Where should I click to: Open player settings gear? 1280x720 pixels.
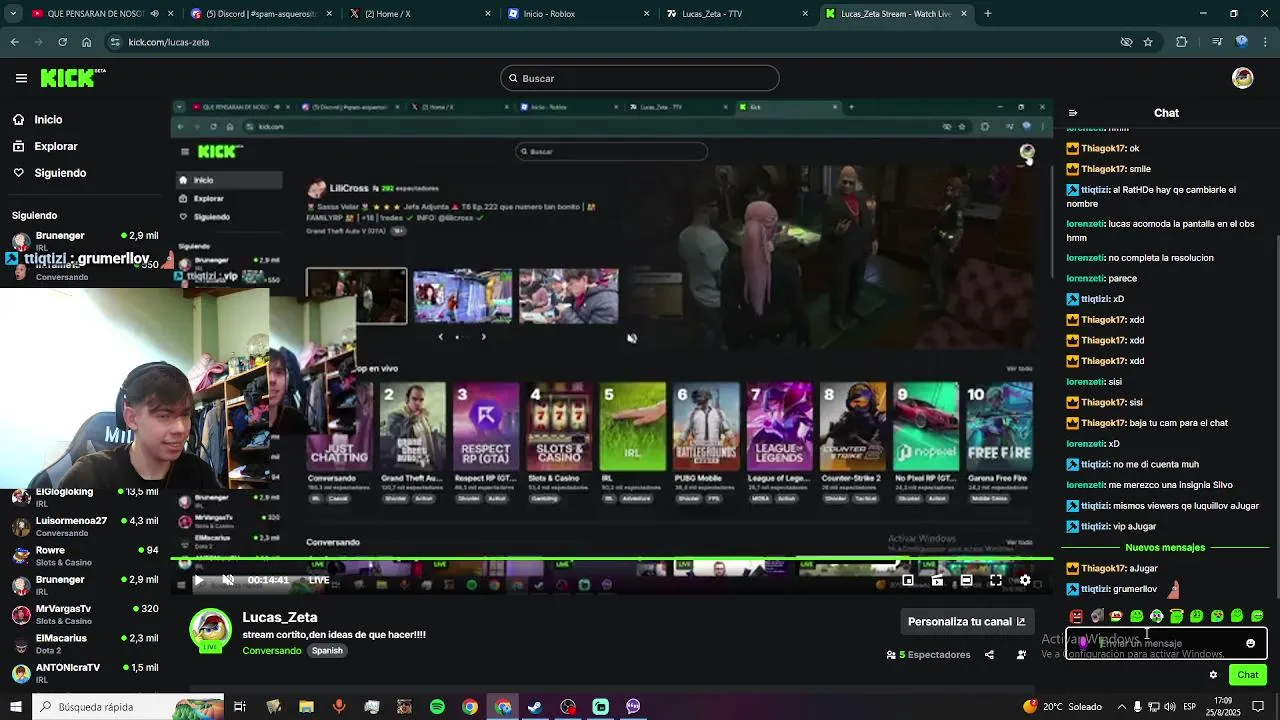(1025, 580)
